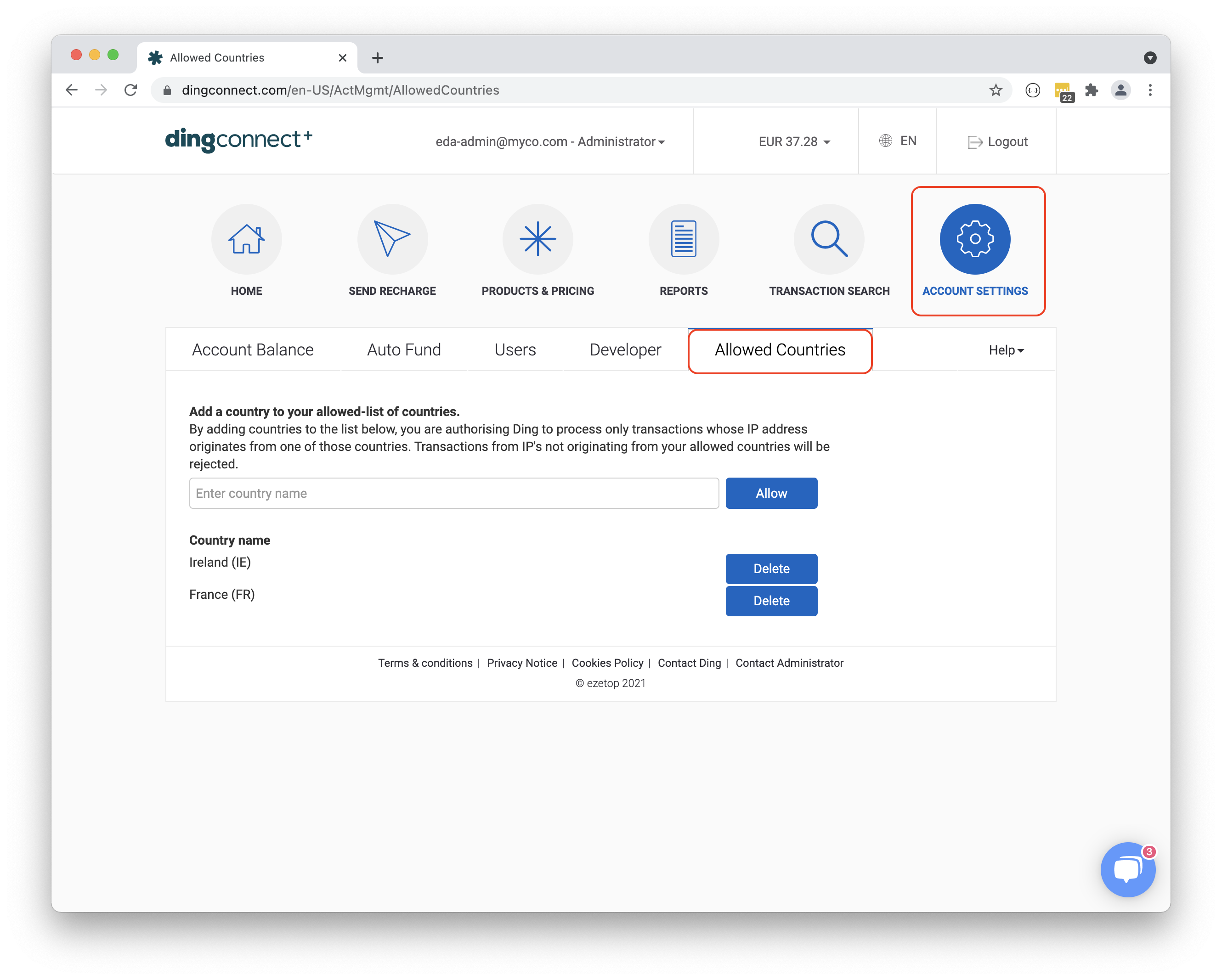
Task: Click the globe icon next to EN
Action: [884, 141]
